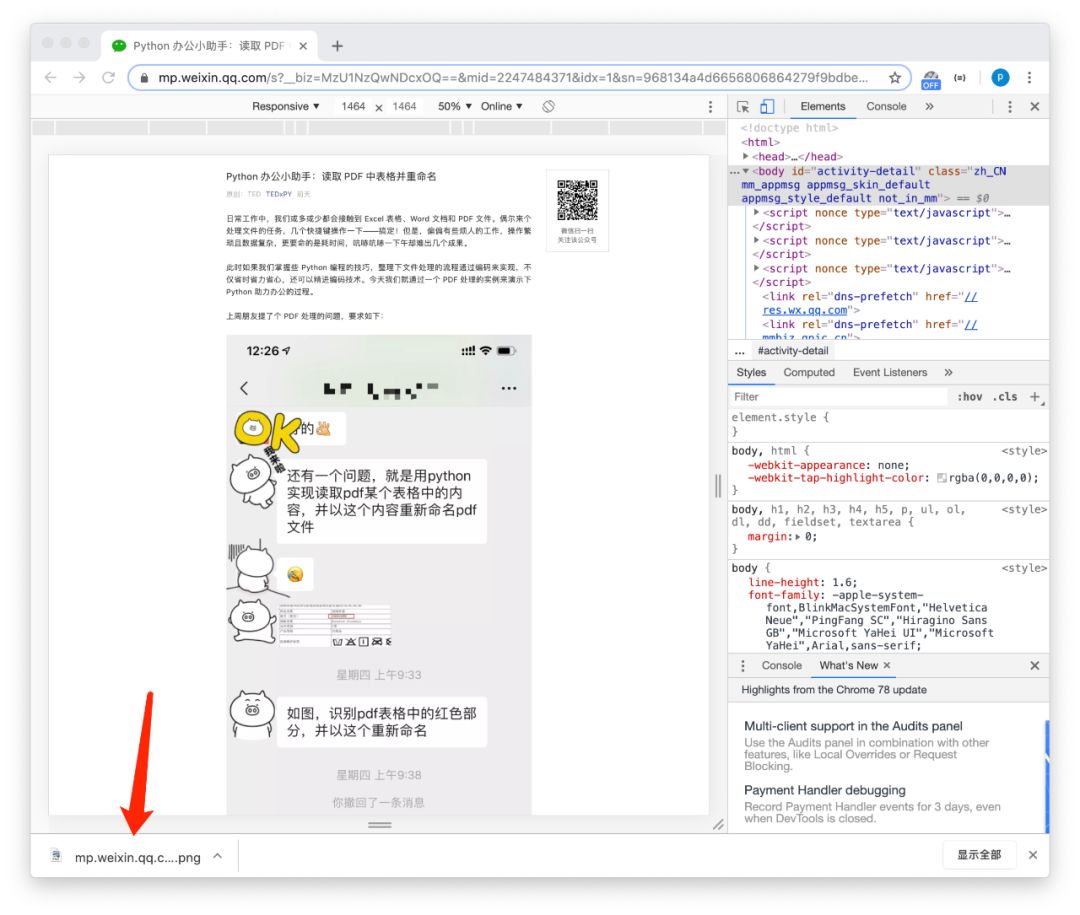Click the network throttling disable icon near Online
The width and height of the screenshot is (1080, 915).
point(549,106)
